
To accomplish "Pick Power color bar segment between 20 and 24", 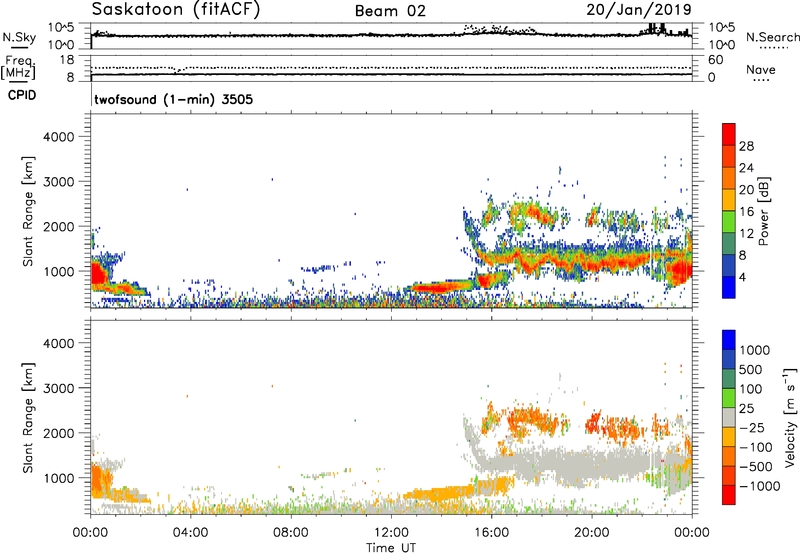I will tap(729, 178).
